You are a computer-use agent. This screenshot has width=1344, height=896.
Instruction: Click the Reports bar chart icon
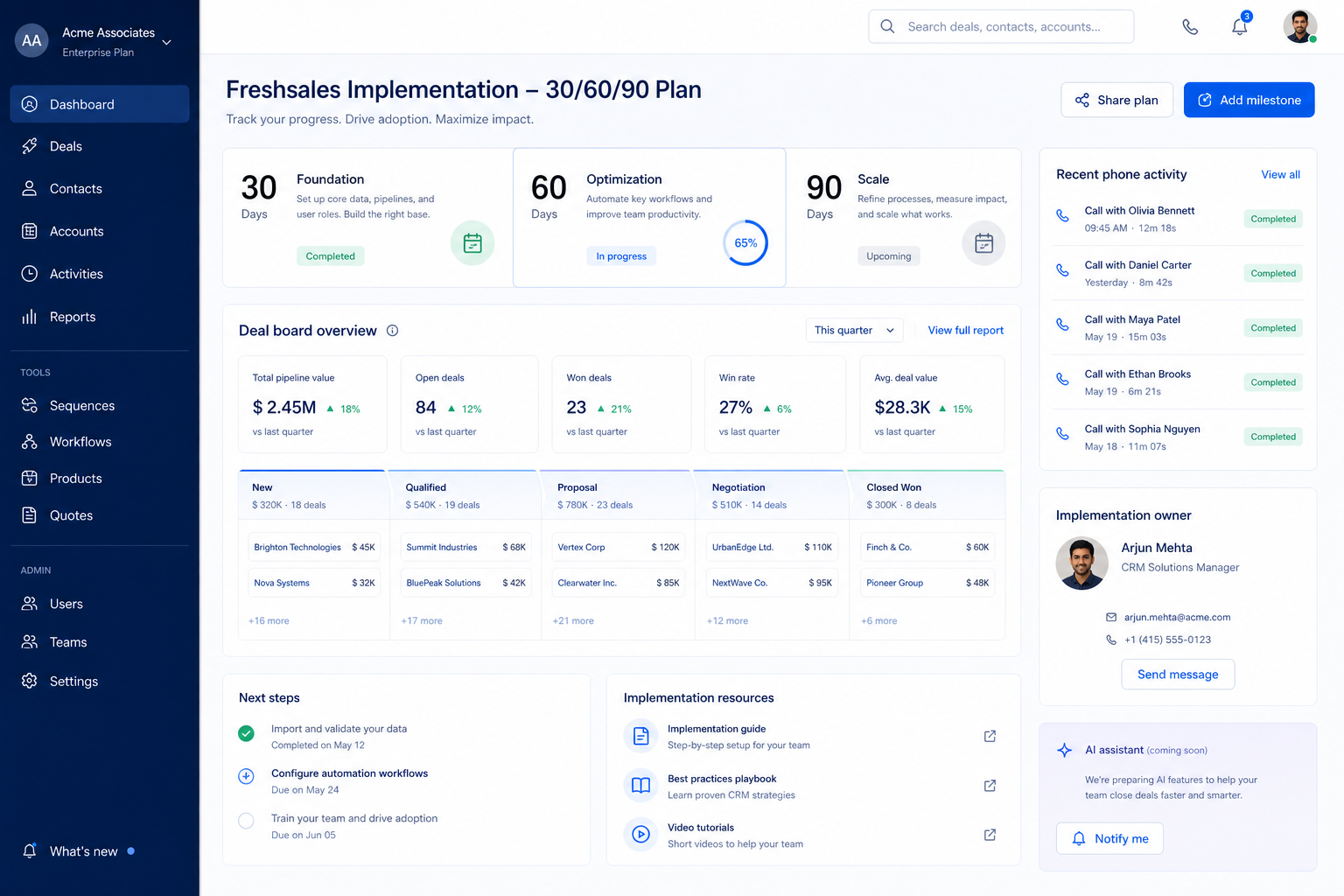pyautogui.click(x=30, y=317)
